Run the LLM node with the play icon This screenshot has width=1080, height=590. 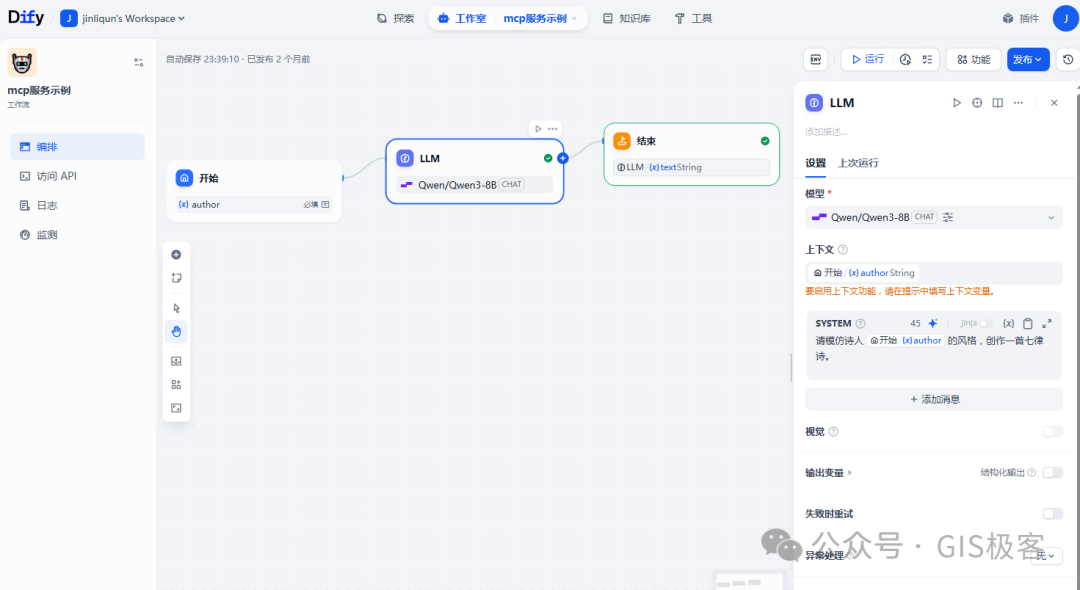point(957,102)
